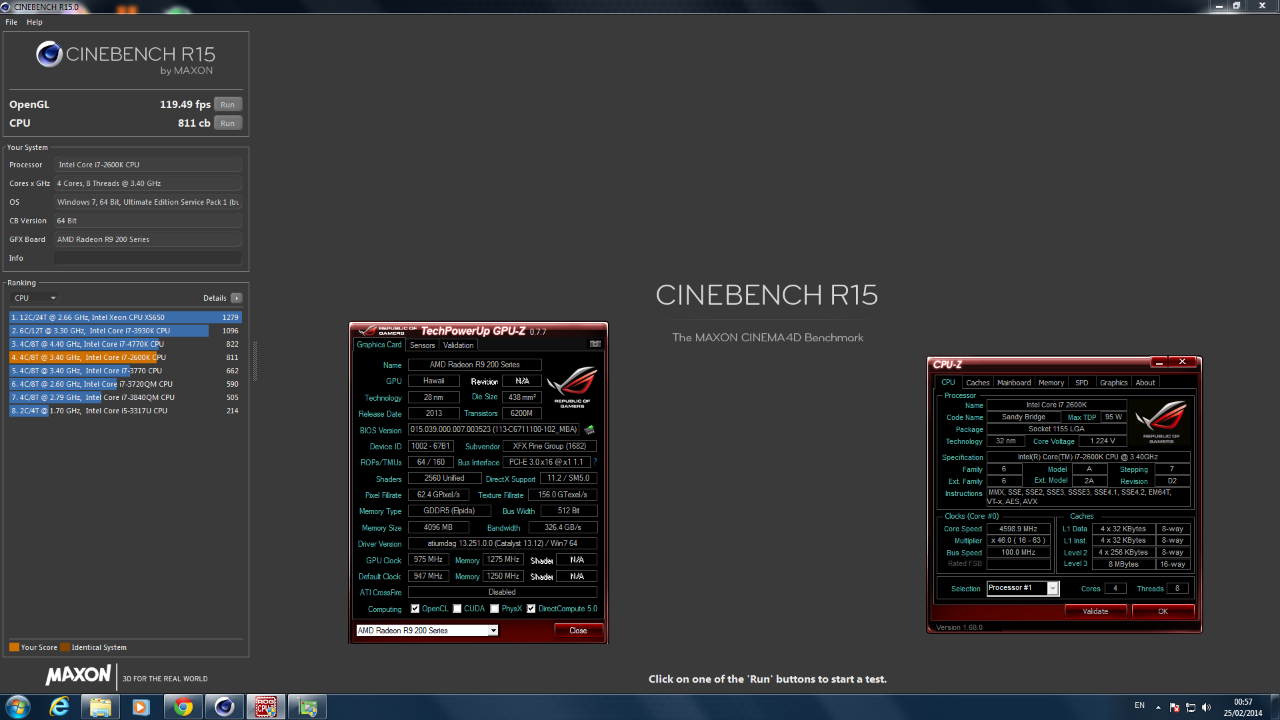Click the Info input field in Cinebench
1280x720 pixels.
[148, 258]
